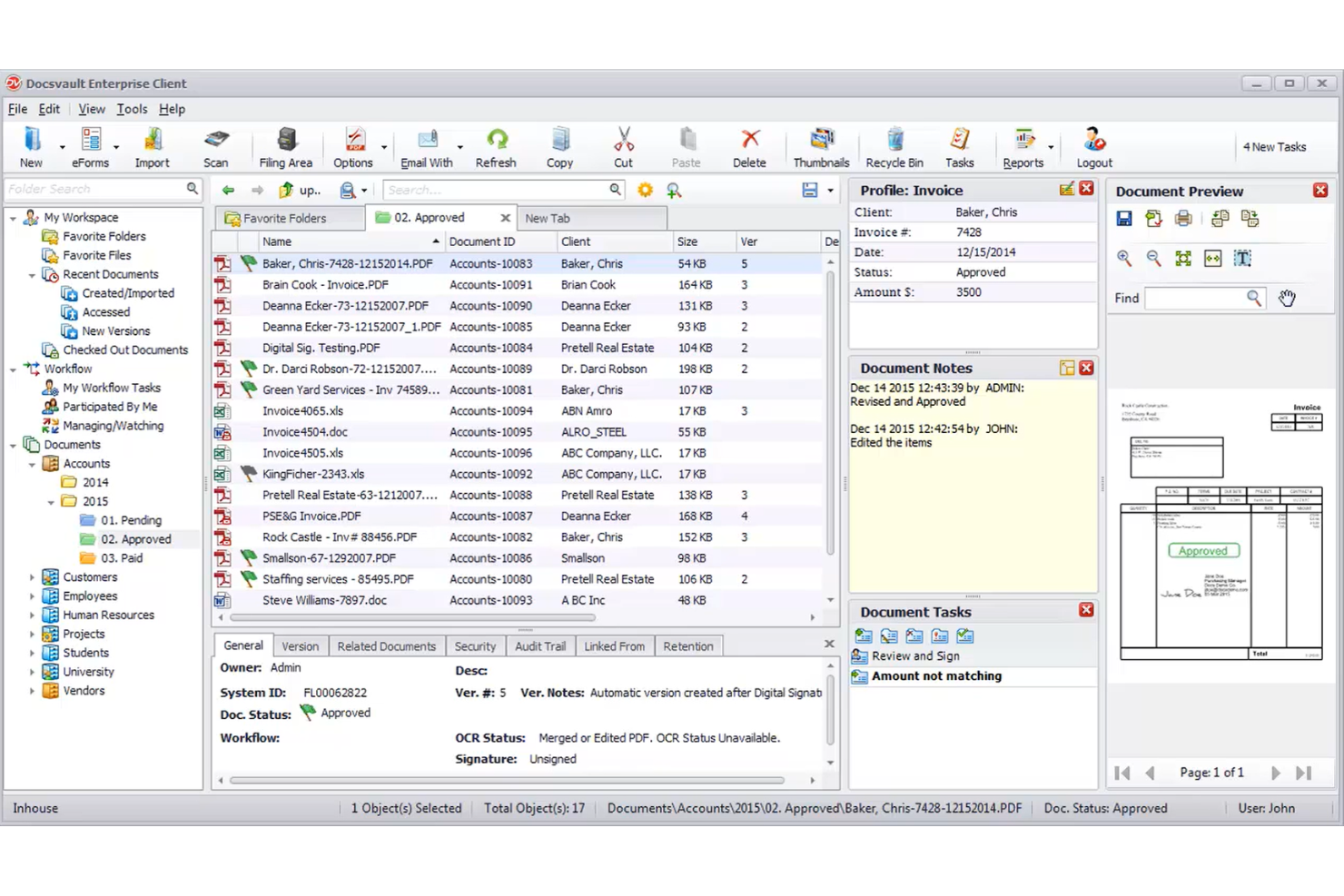Switch to the Audit Trail tab
Viewport: 1344px width, 896px height.
[540, 646]
